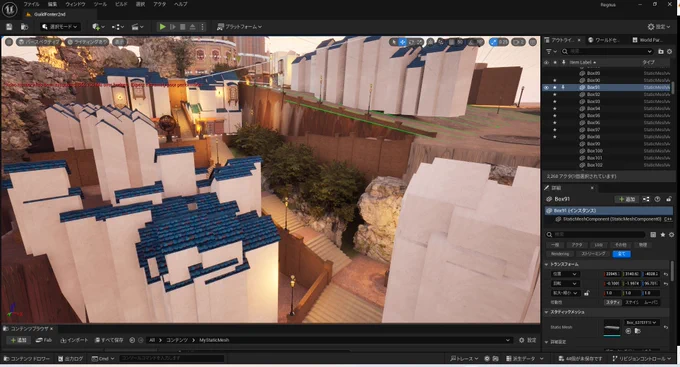Click the Details property matrix grid icon
680x367 pixels.
click(x=653, y=235)
